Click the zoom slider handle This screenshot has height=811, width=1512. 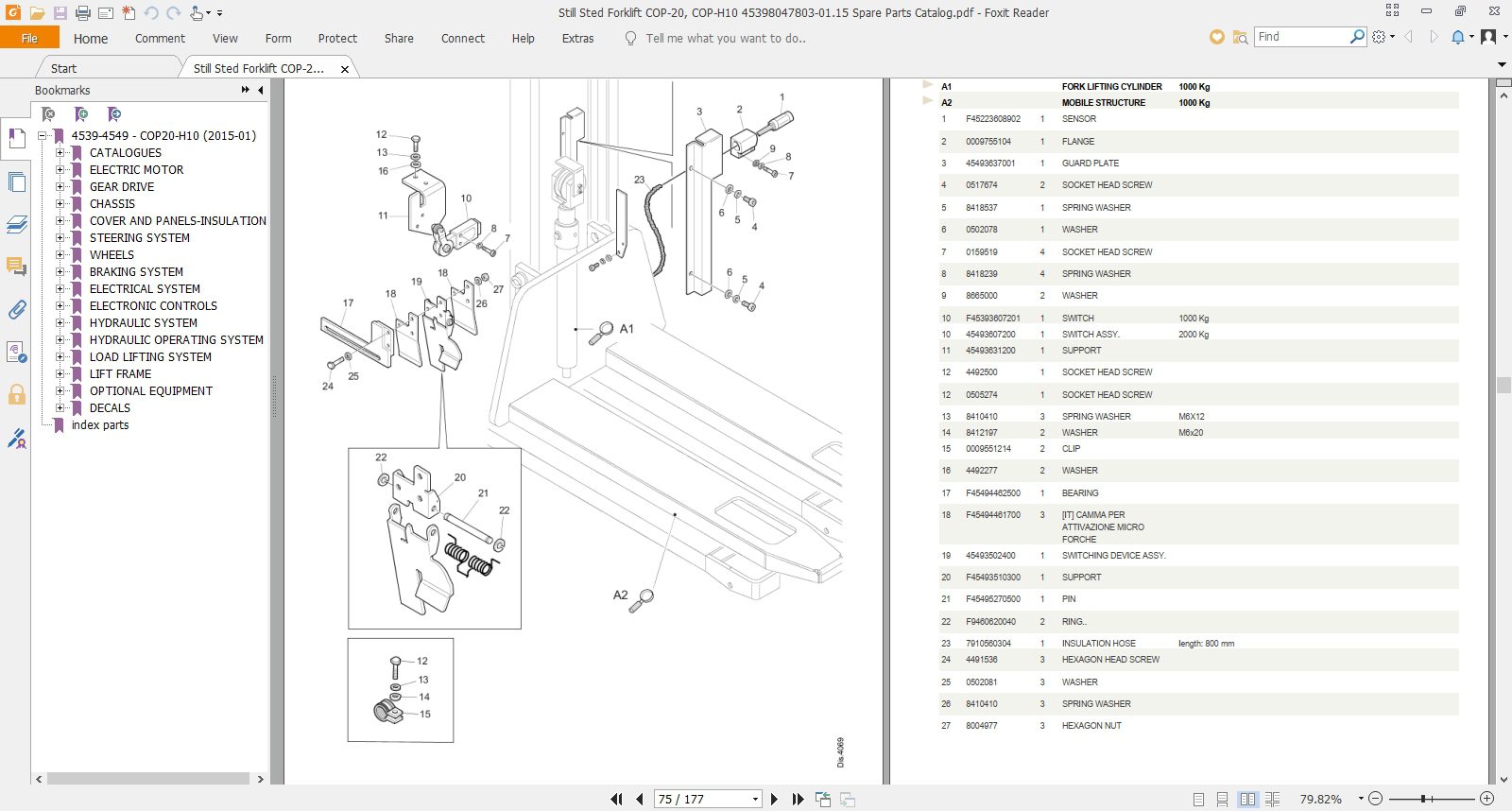pyautogui.click(x=1422, y=799)
